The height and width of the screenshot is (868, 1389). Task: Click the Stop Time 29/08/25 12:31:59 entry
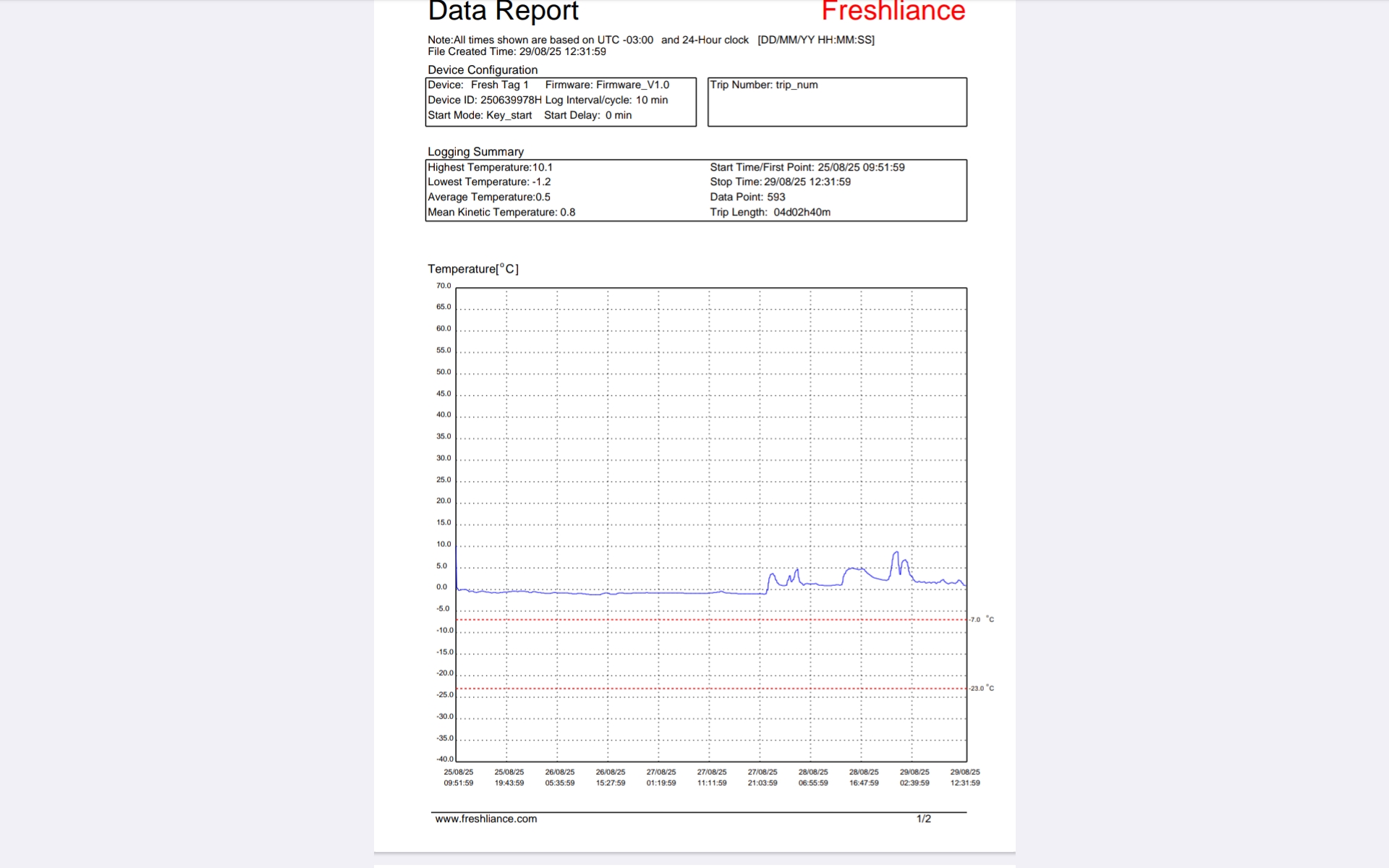780,182
